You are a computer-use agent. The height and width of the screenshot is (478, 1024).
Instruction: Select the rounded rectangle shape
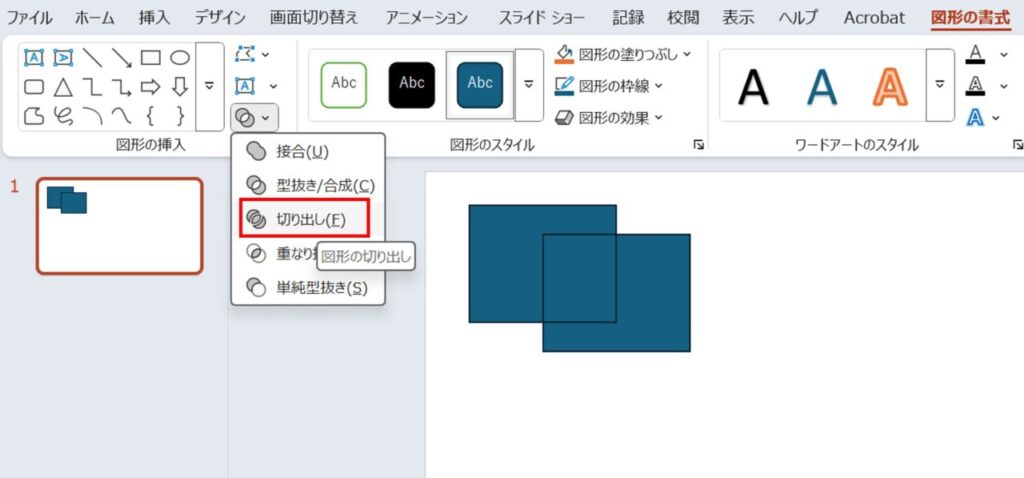(33, 86)
